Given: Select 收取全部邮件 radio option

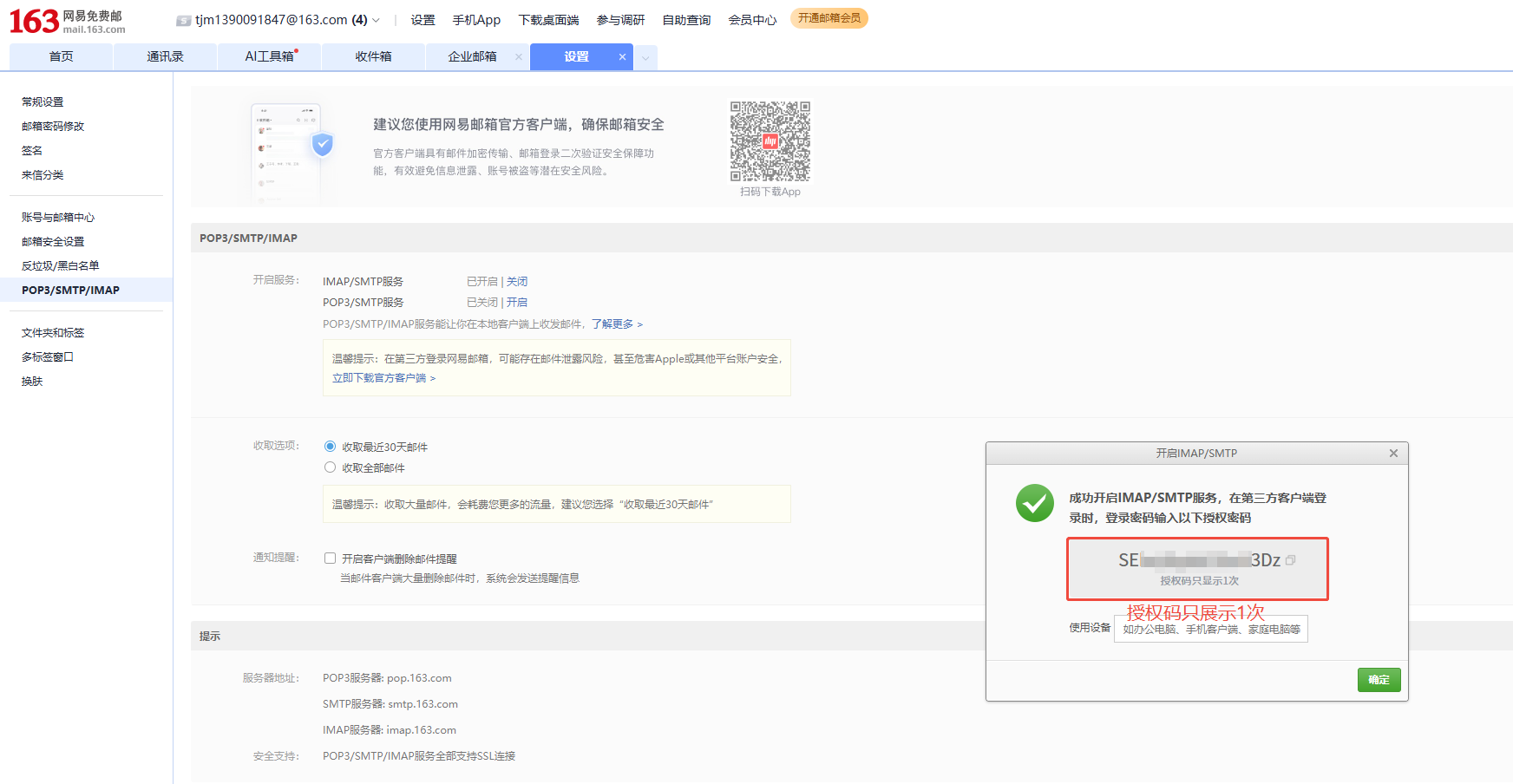Looking at the screenshot, I should click(330, 467).
